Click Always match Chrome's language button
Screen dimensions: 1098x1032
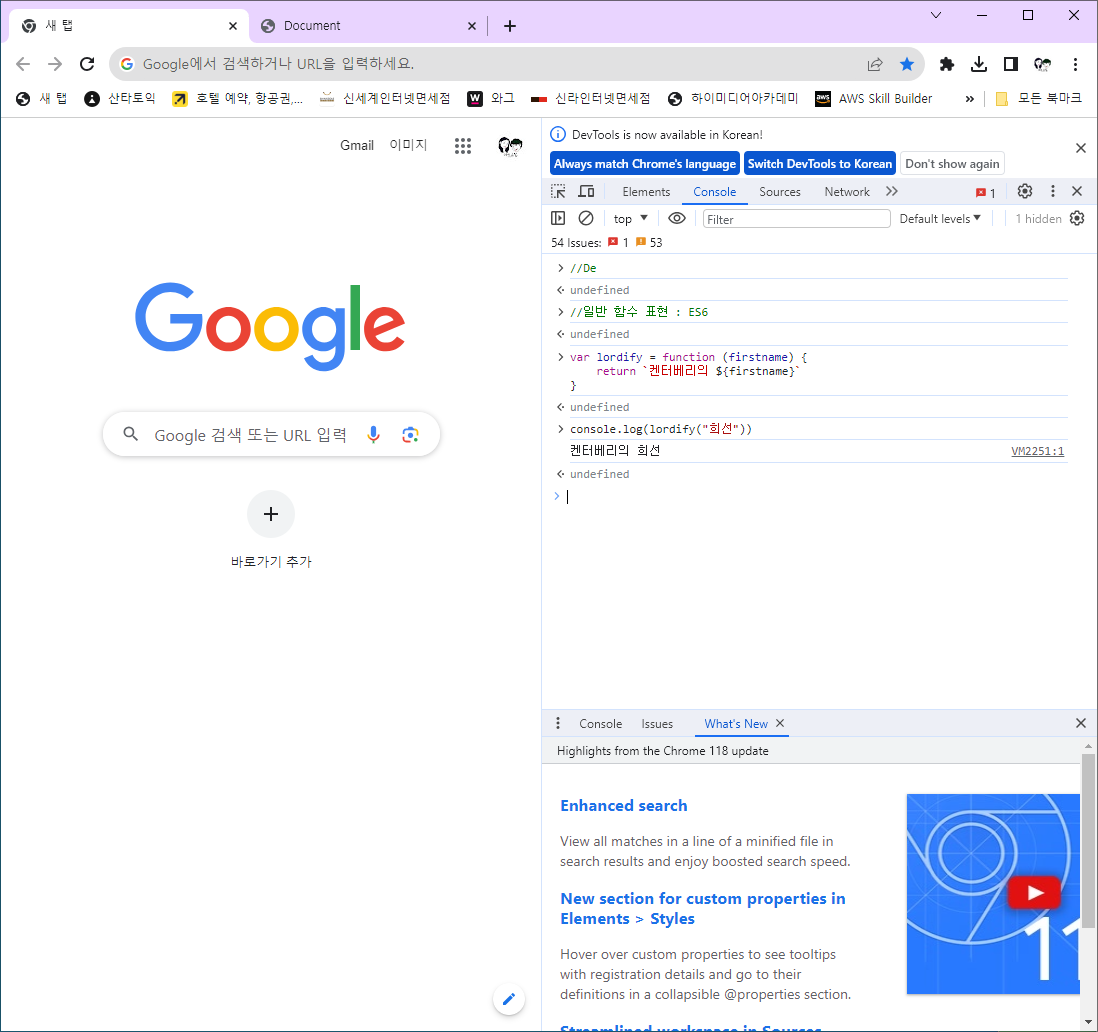[644, 164]
